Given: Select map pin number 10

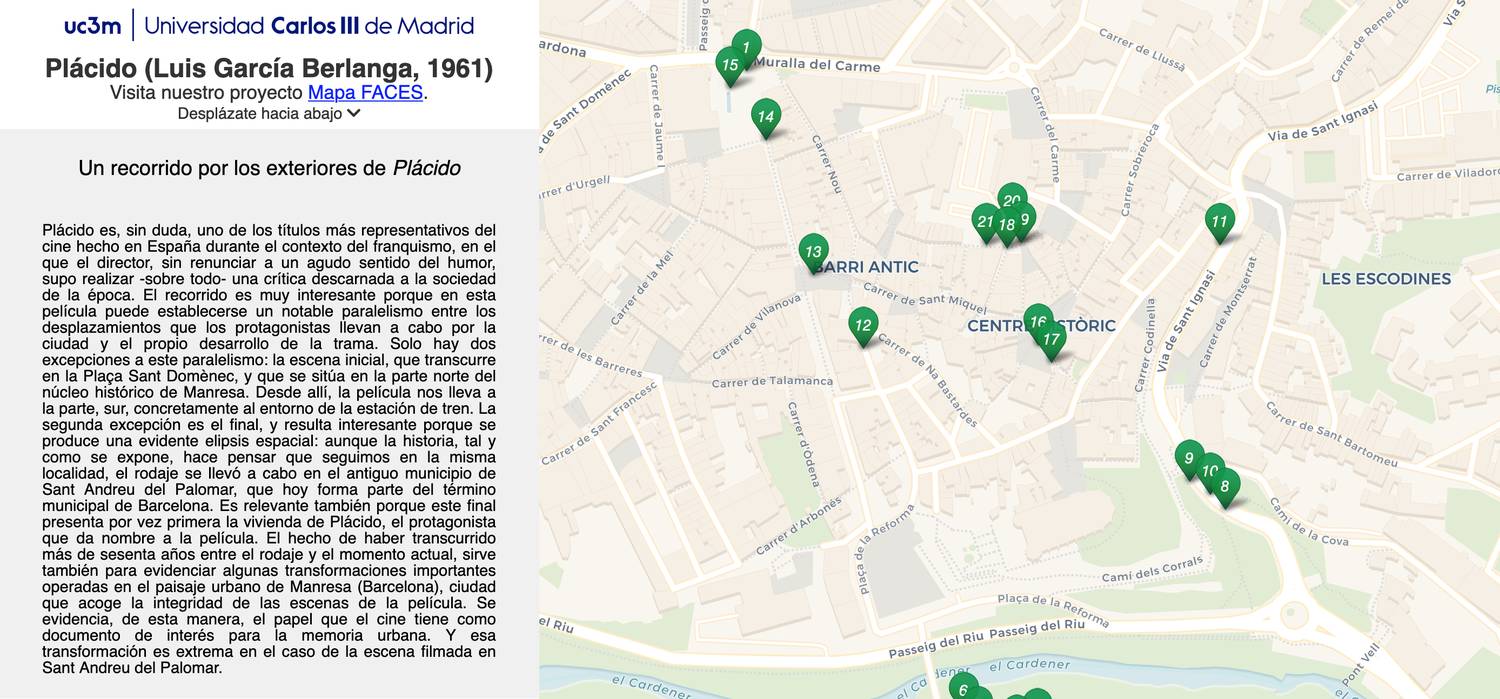Looking at the screenshot, I should coord(1210,470).
